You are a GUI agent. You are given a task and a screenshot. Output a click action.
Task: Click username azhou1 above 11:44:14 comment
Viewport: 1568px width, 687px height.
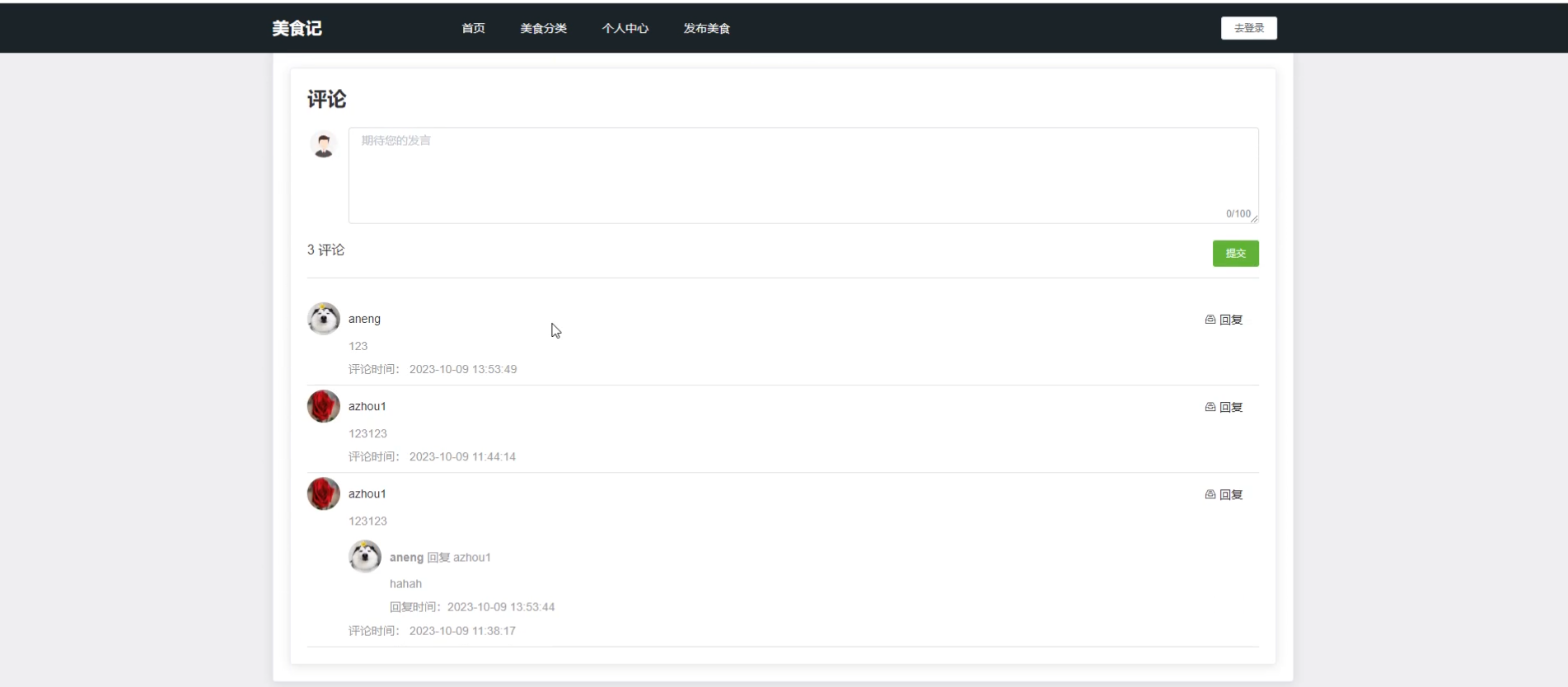coord(367,406)
